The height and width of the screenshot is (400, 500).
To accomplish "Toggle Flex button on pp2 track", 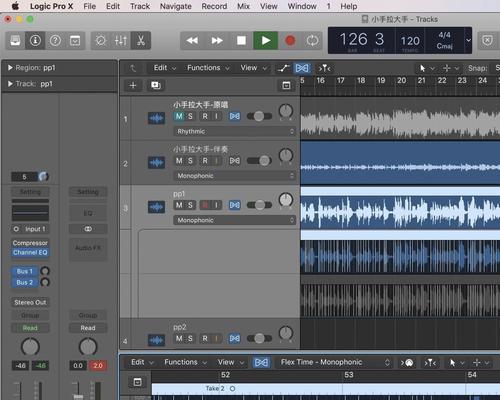I will pyautogui.click(x=235, y=338).
